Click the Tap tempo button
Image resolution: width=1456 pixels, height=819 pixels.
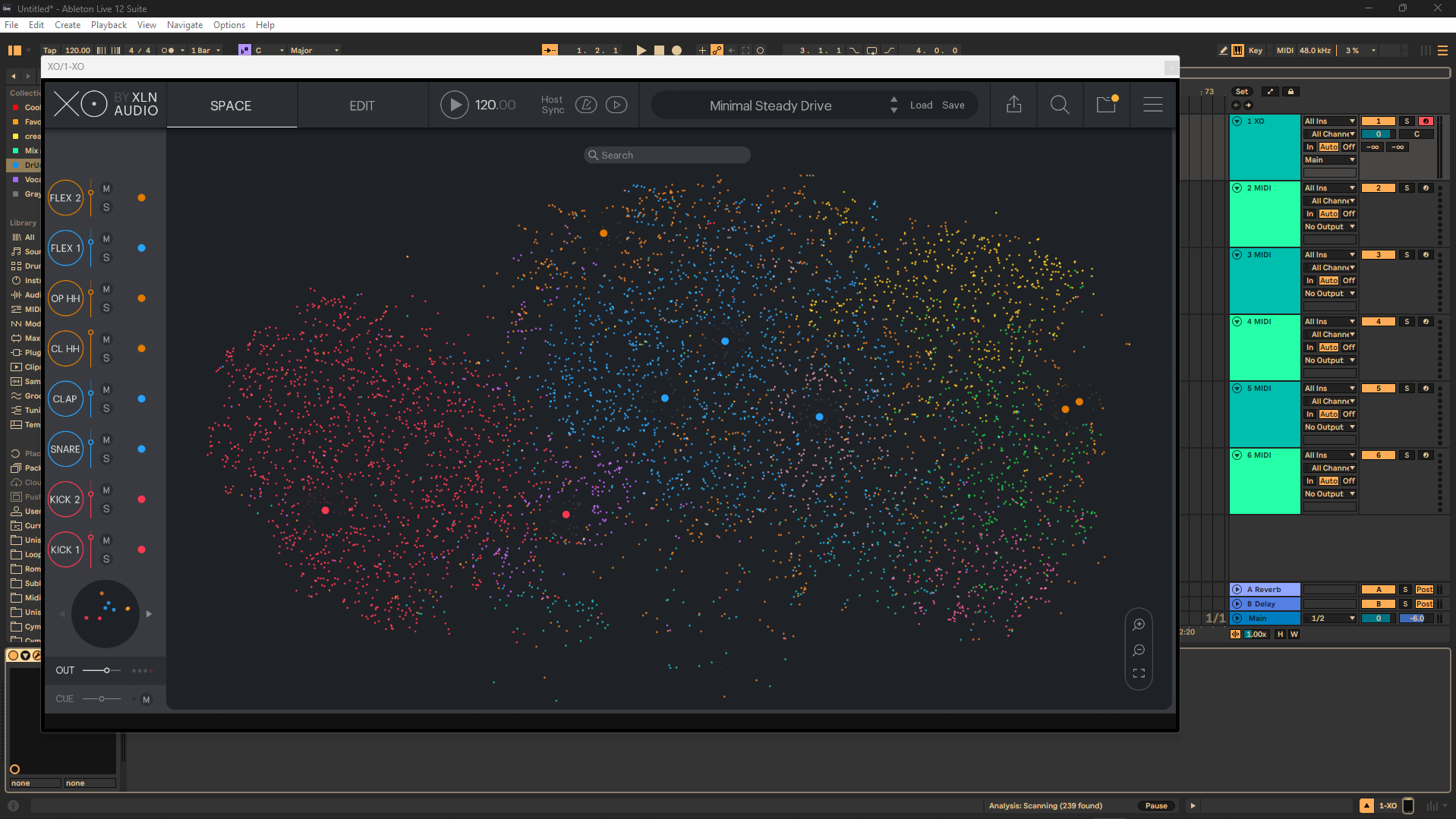click(x=50, y=50)
